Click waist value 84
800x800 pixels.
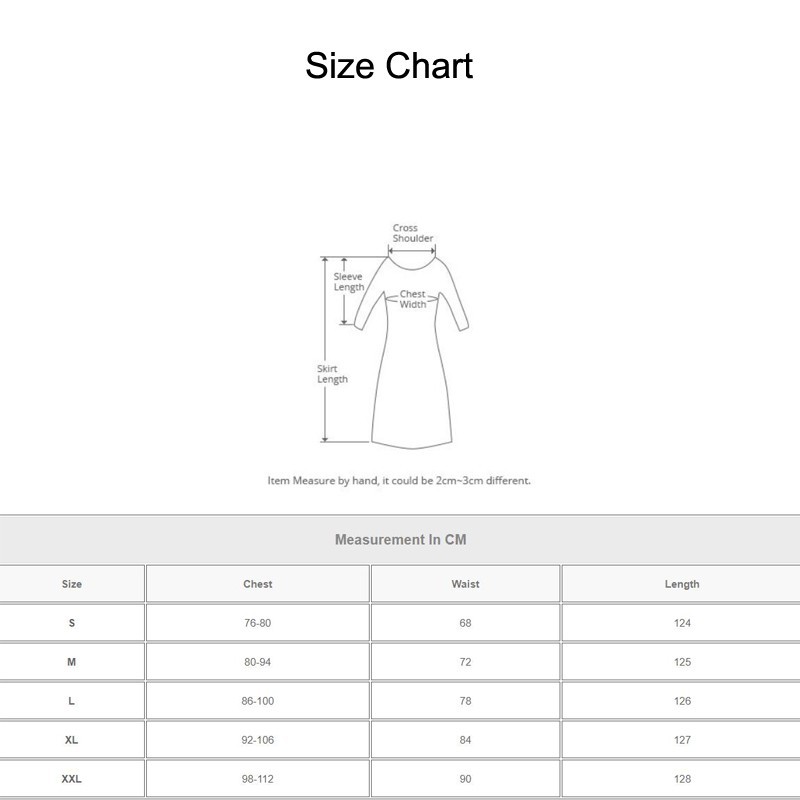click(x=465, y=740)
